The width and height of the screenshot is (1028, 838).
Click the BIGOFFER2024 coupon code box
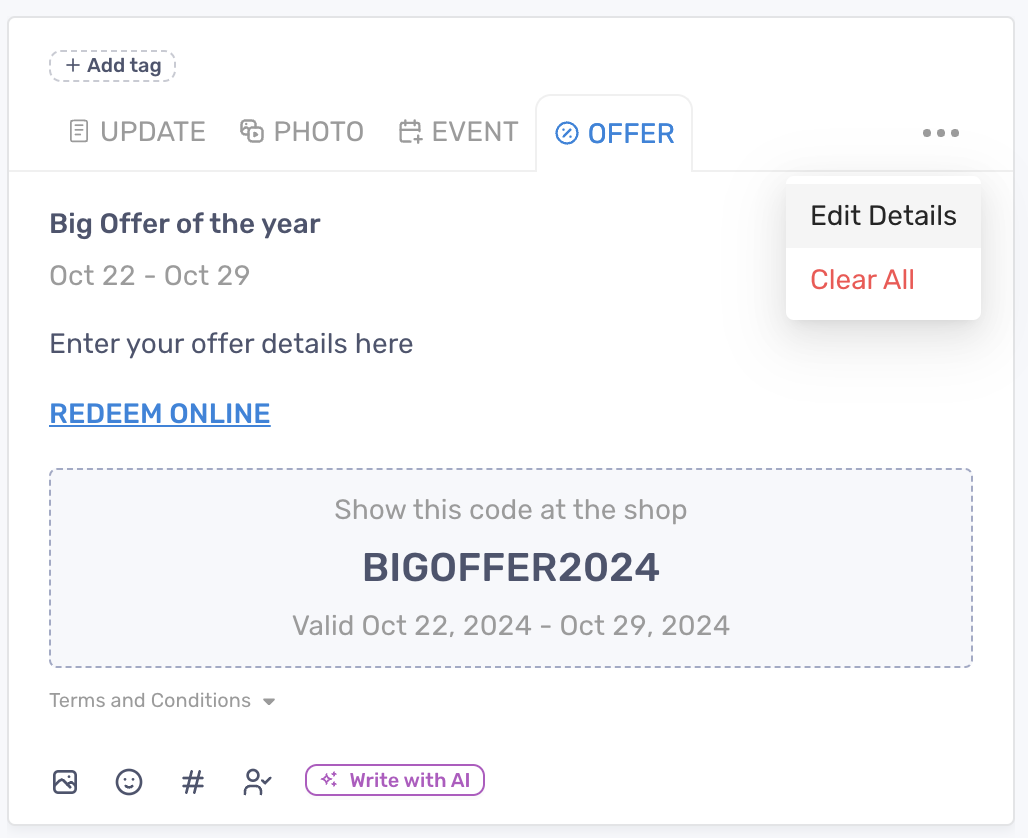[x=511, y=568]
